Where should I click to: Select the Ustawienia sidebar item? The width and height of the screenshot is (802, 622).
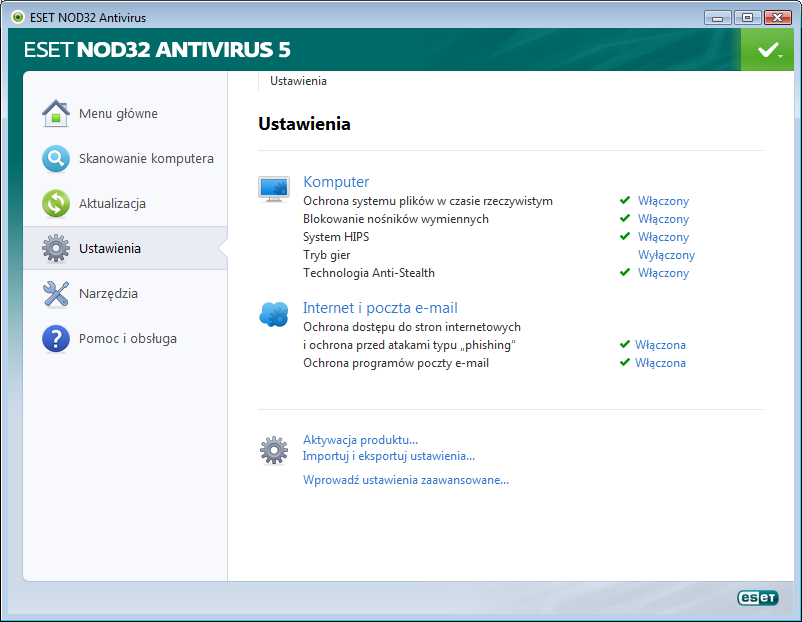point(125,248)
